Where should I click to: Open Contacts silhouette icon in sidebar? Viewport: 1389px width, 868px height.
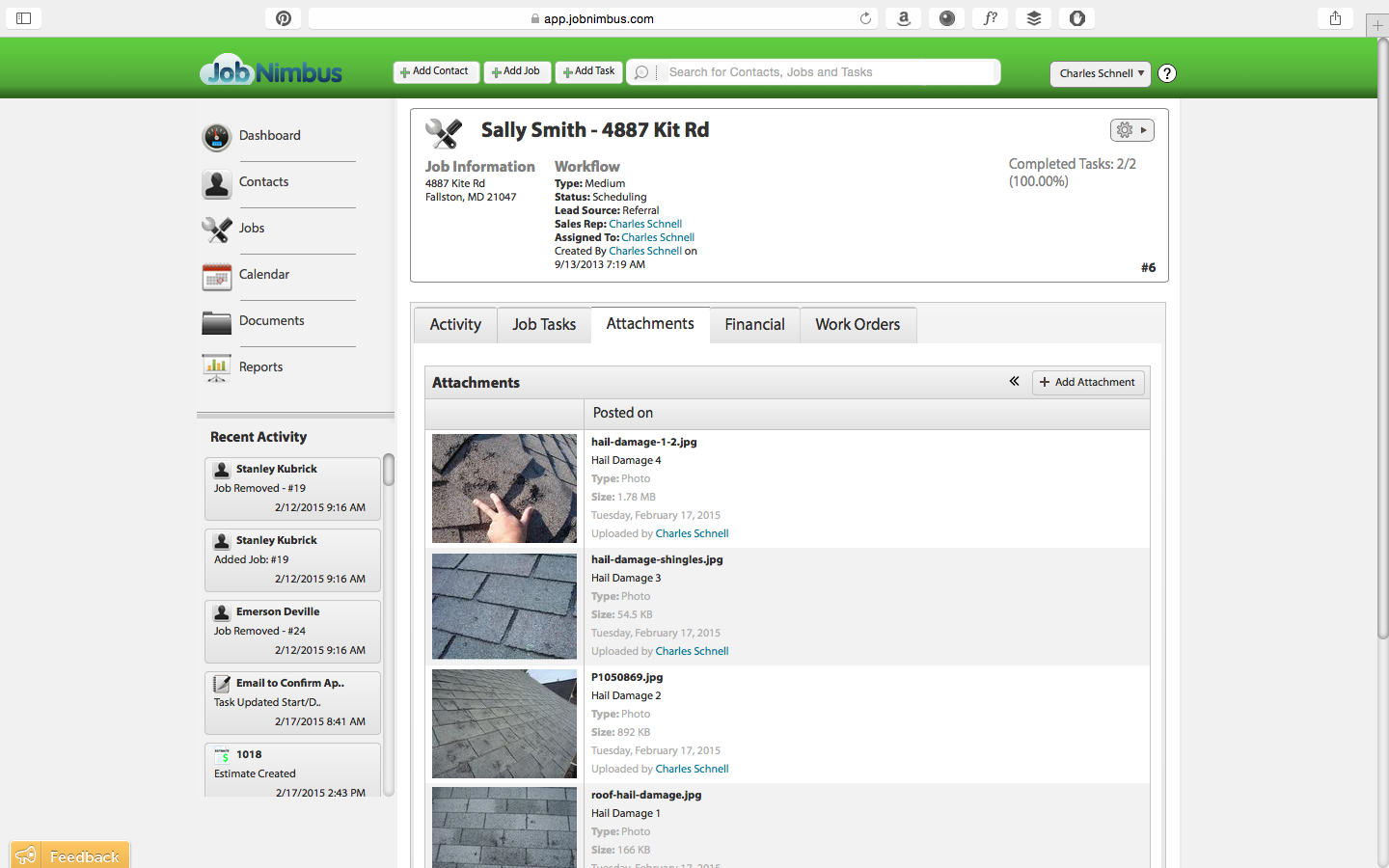pos(217,183)
